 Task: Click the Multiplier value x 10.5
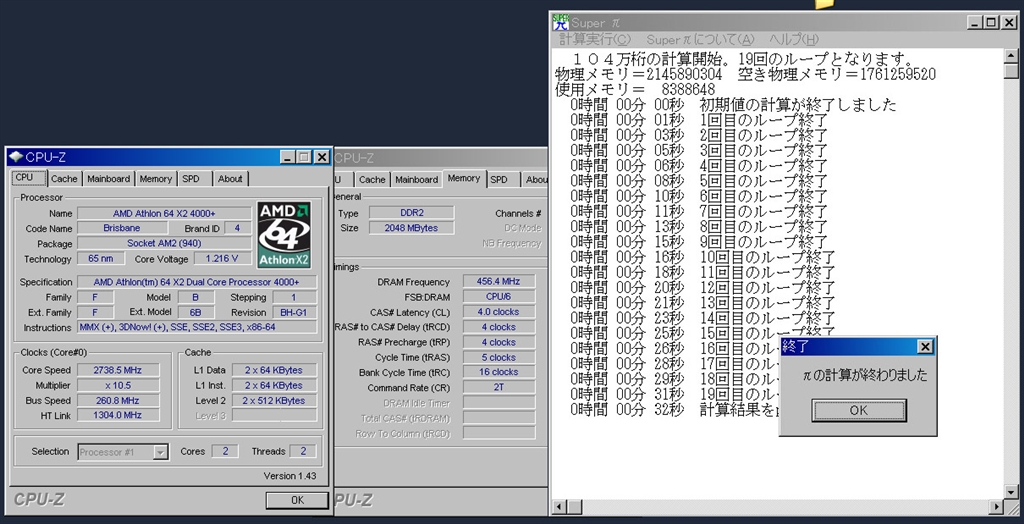click(x=118, y=385)
